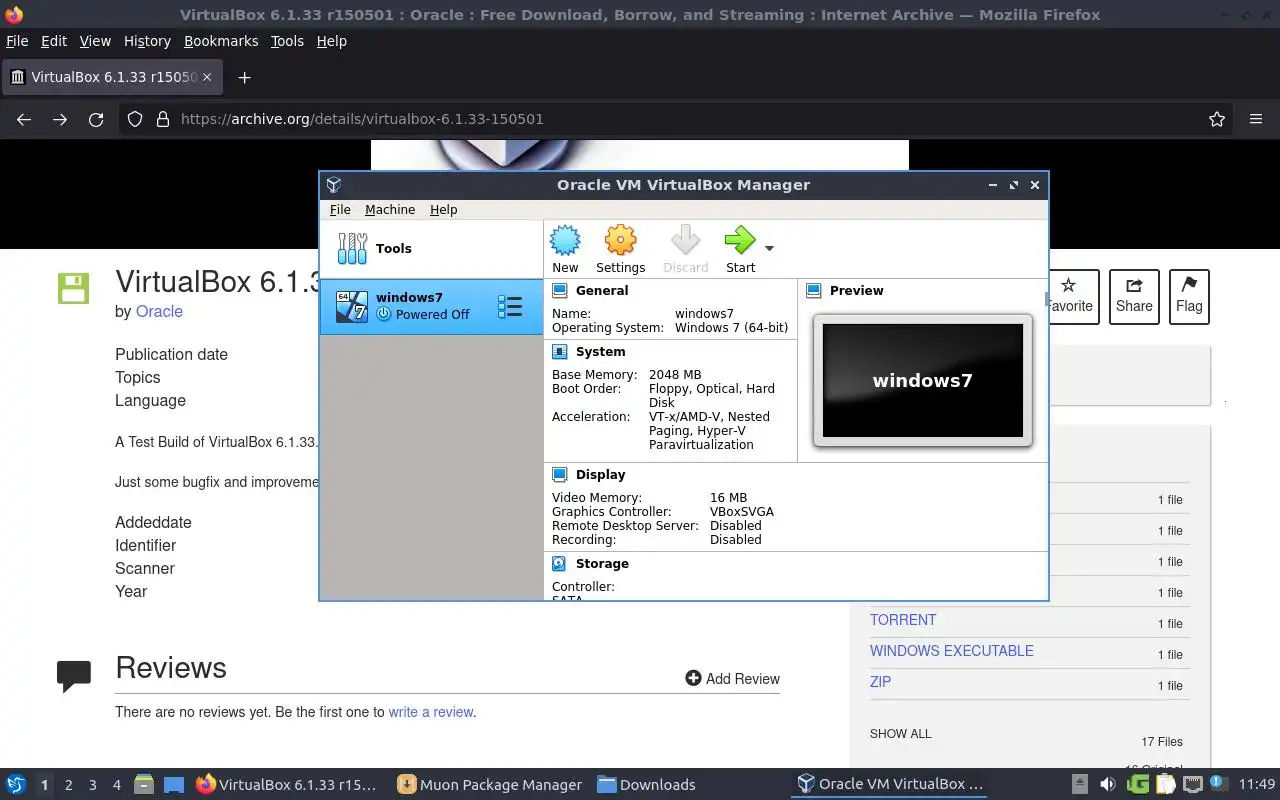This screenshot has width=1280, height=800.
Task: Click SHOW ALL files link
Action: pos(900,733)
